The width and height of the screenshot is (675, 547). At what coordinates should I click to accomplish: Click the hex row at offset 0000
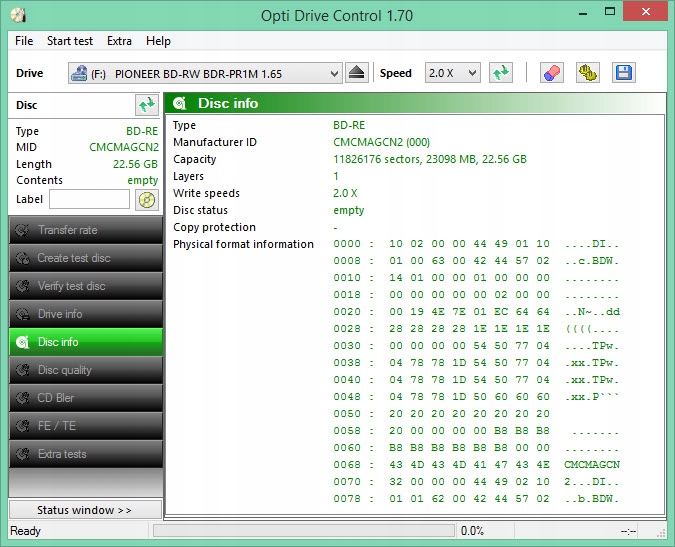[x=477, y=244]
